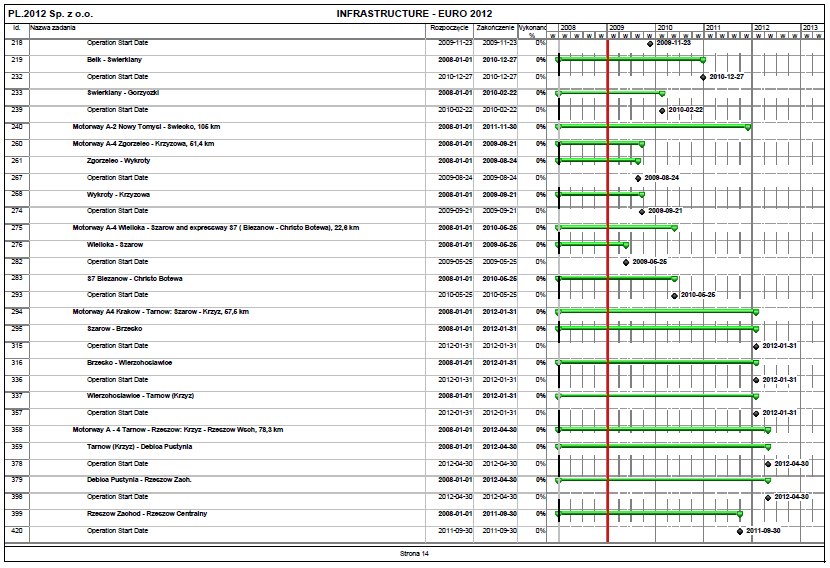Select task name 'Belk - Swierklany'
The height and width of the screenshot is (568, 830).
[x=114, y=60]
